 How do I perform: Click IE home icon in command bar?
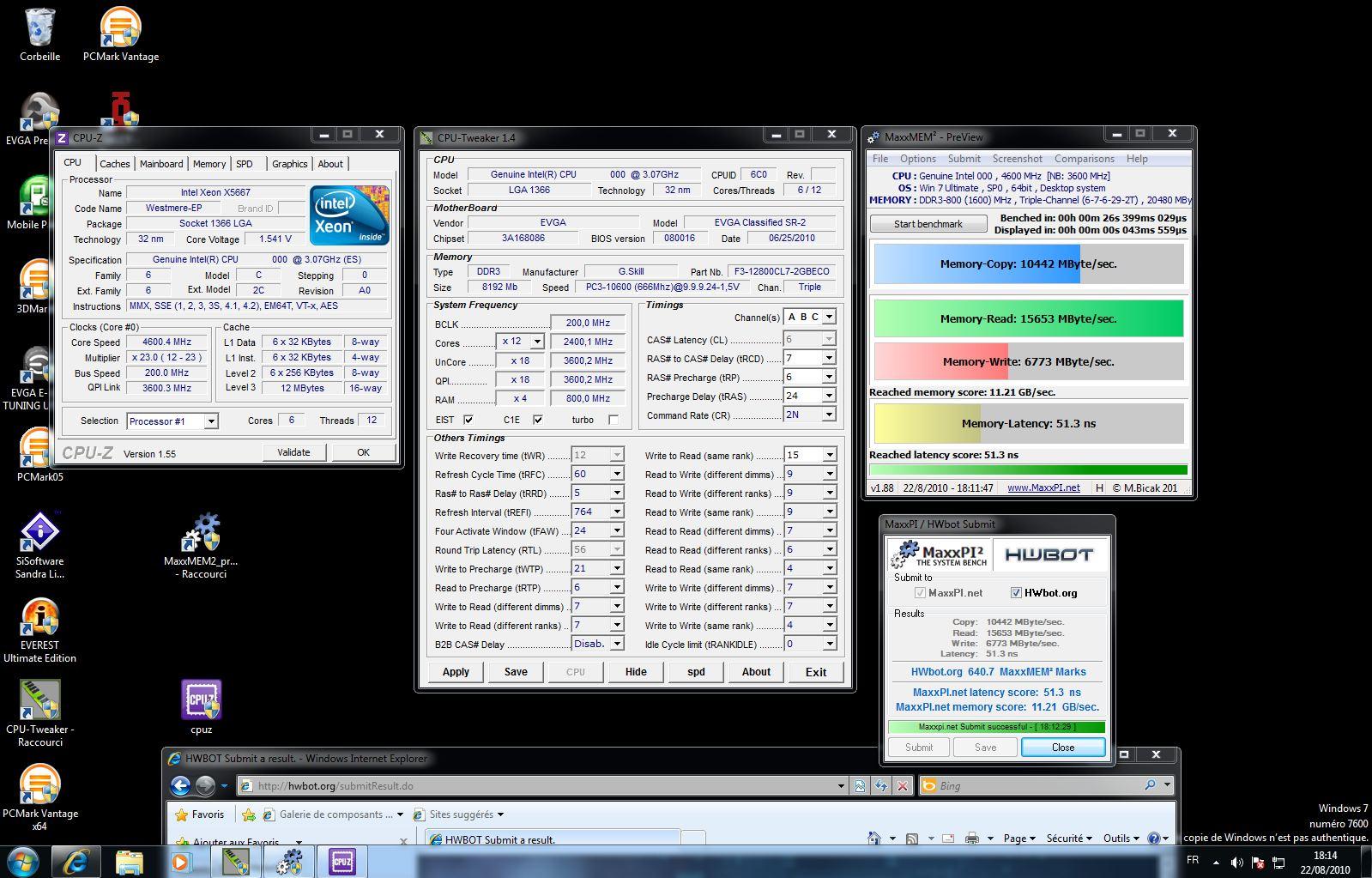point(873,839)
